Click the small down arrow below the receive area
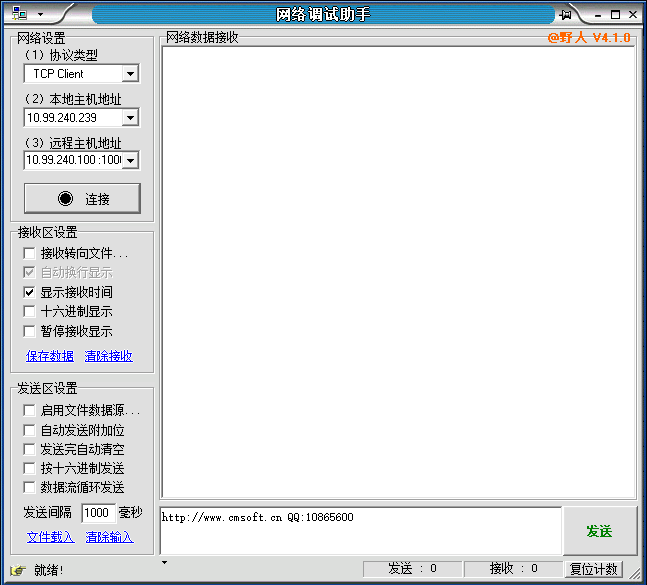 click(x=165, y=562)
